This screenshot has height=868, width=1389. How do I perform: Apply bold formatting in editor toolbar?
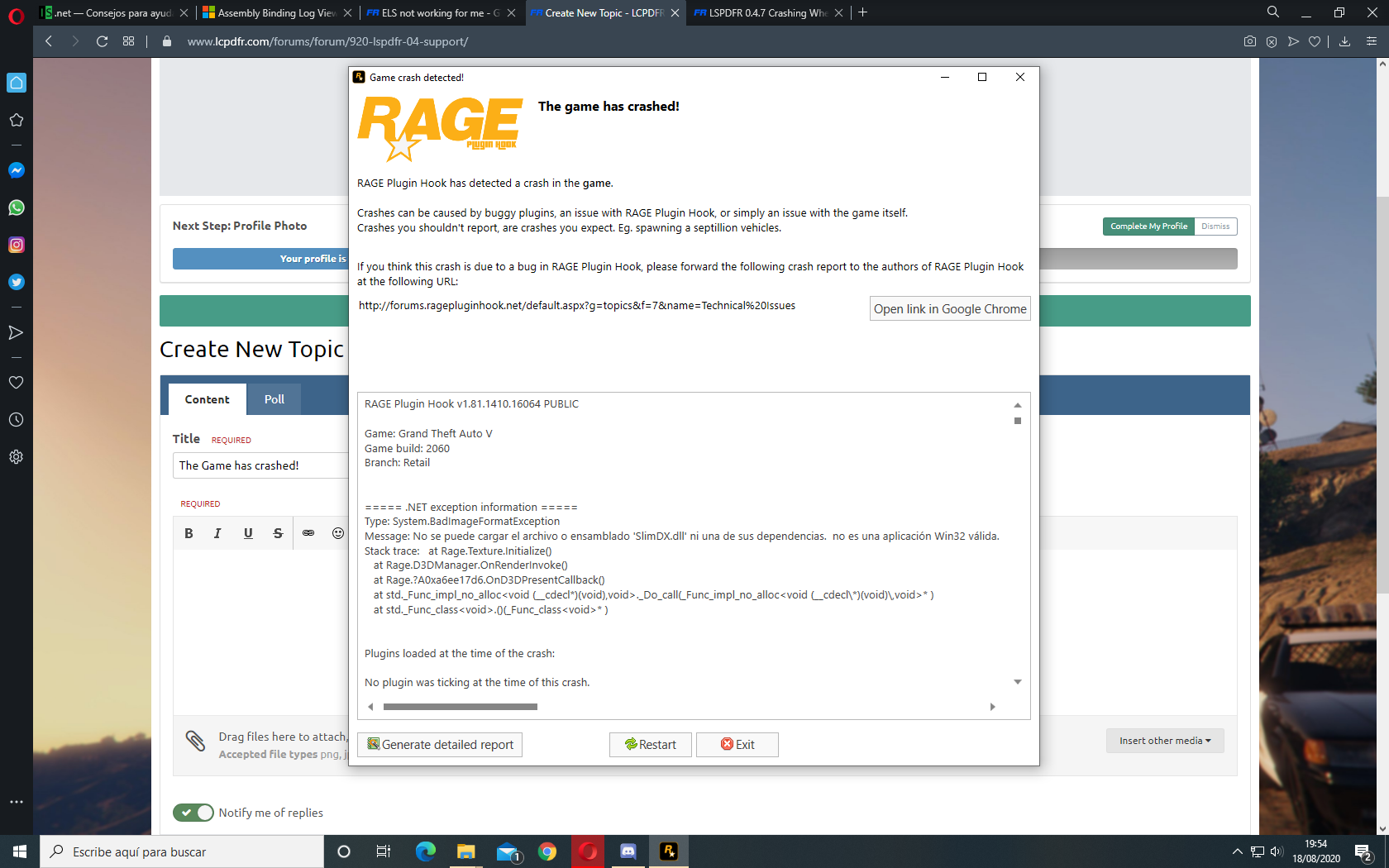pyautogui.click(x=189, y=533)
